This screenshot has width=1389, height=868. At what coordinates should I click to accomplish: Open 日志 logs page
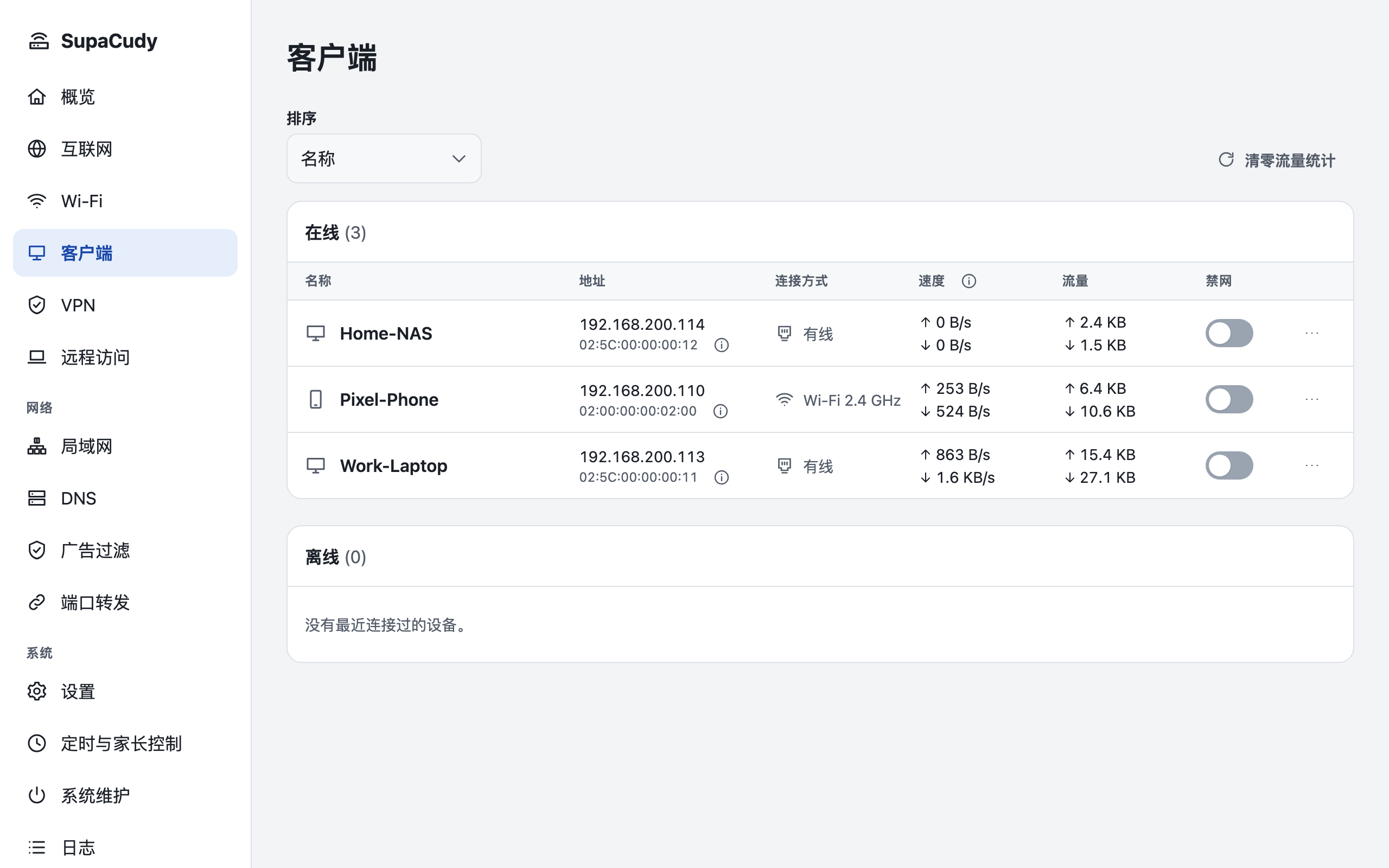125,847
